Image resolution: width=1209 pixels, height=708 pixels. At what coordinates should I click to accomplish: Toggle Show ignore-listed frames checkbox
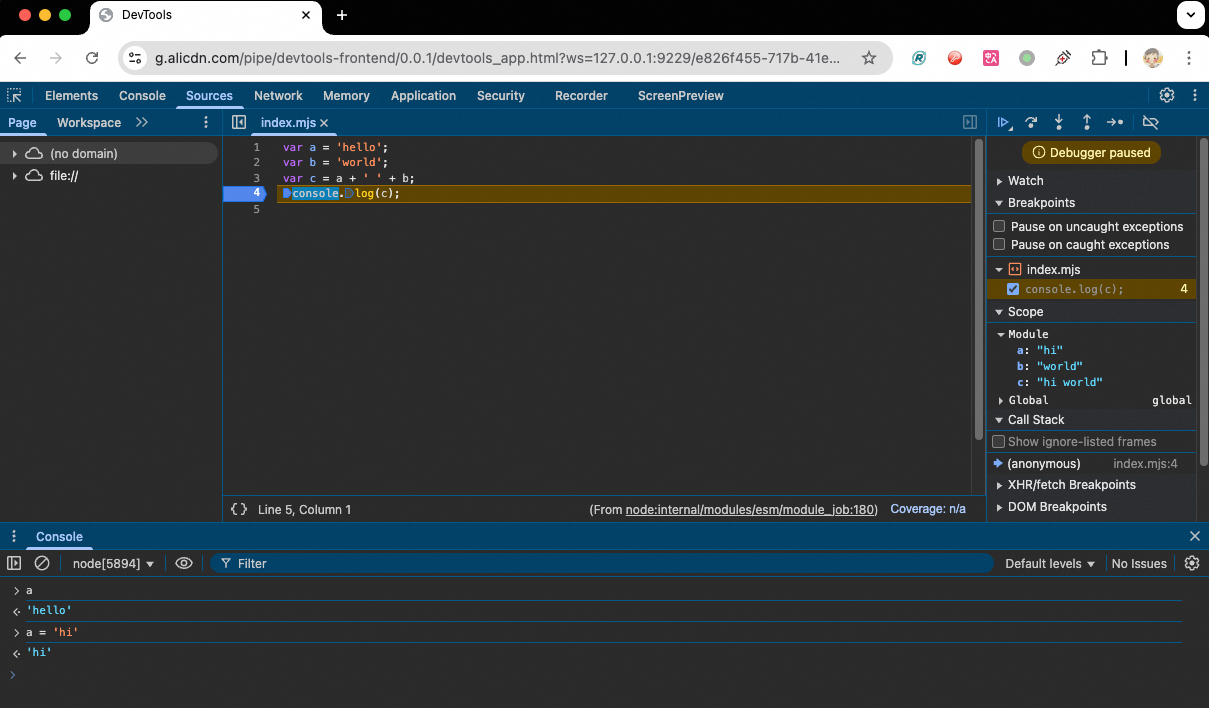click(998, 442)
